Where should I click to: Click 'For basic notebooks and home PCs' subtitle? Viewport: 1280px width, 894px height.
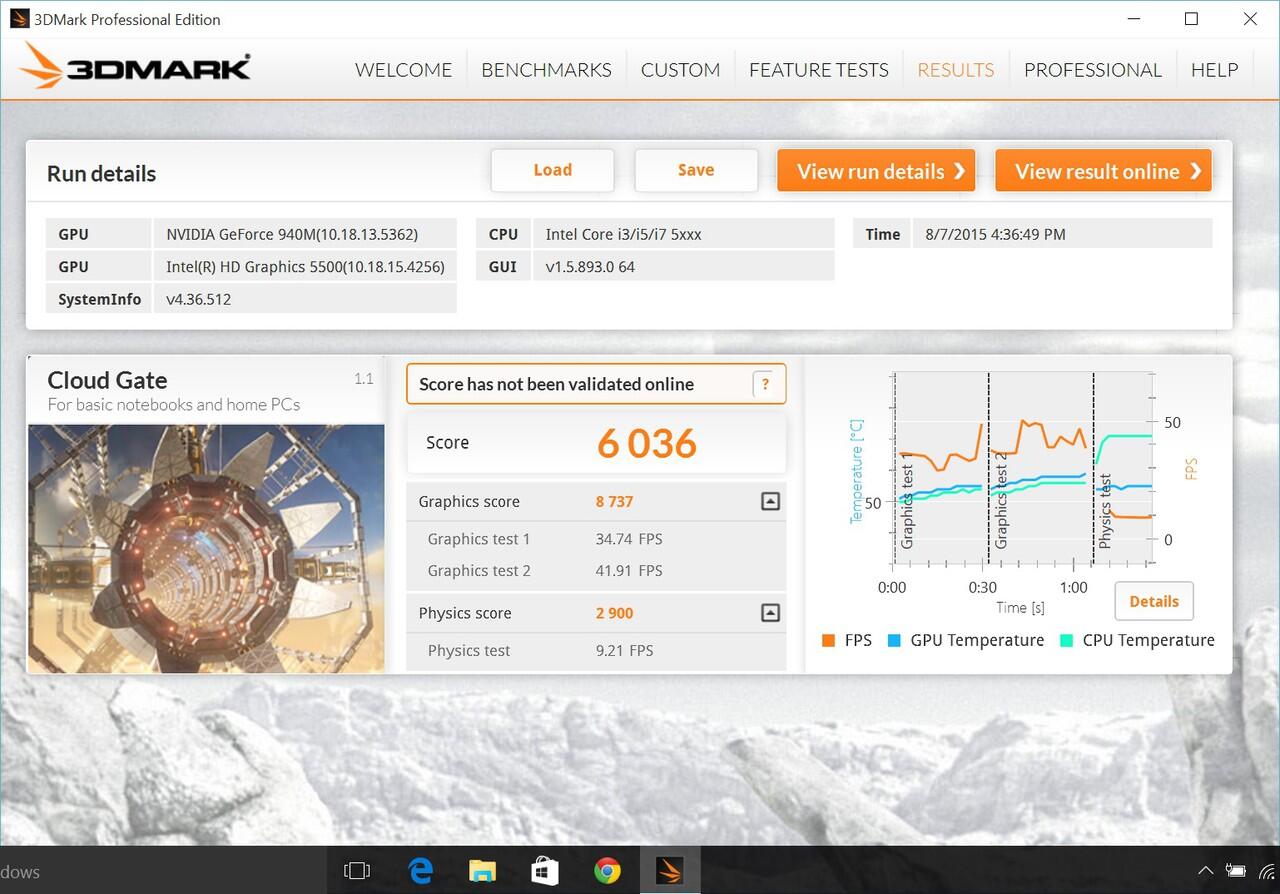click(174, 405)
